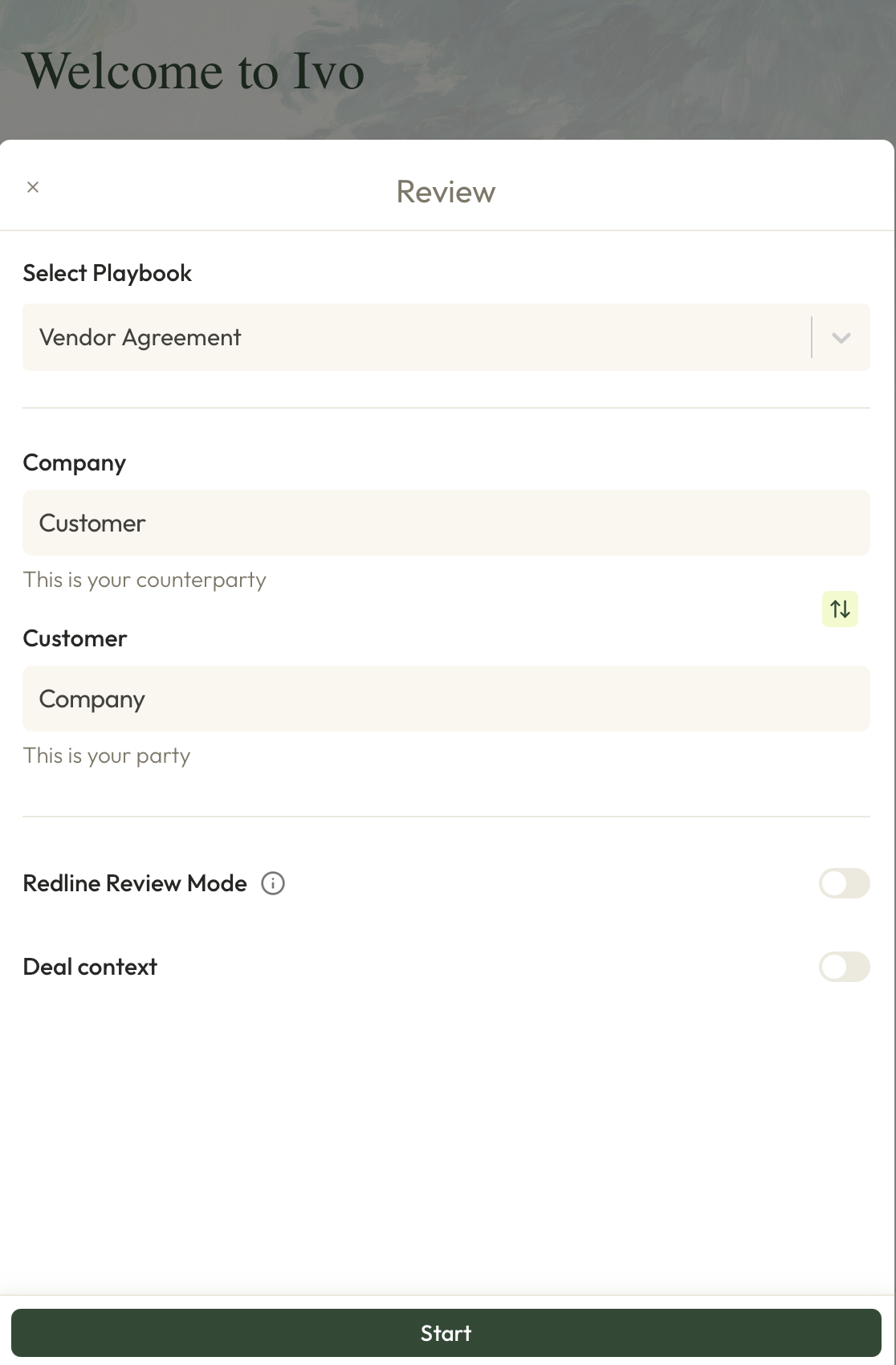Screen dimensions: 896x1365
Task: Click the "Select Playbook" label
Action: pos(108,273)
